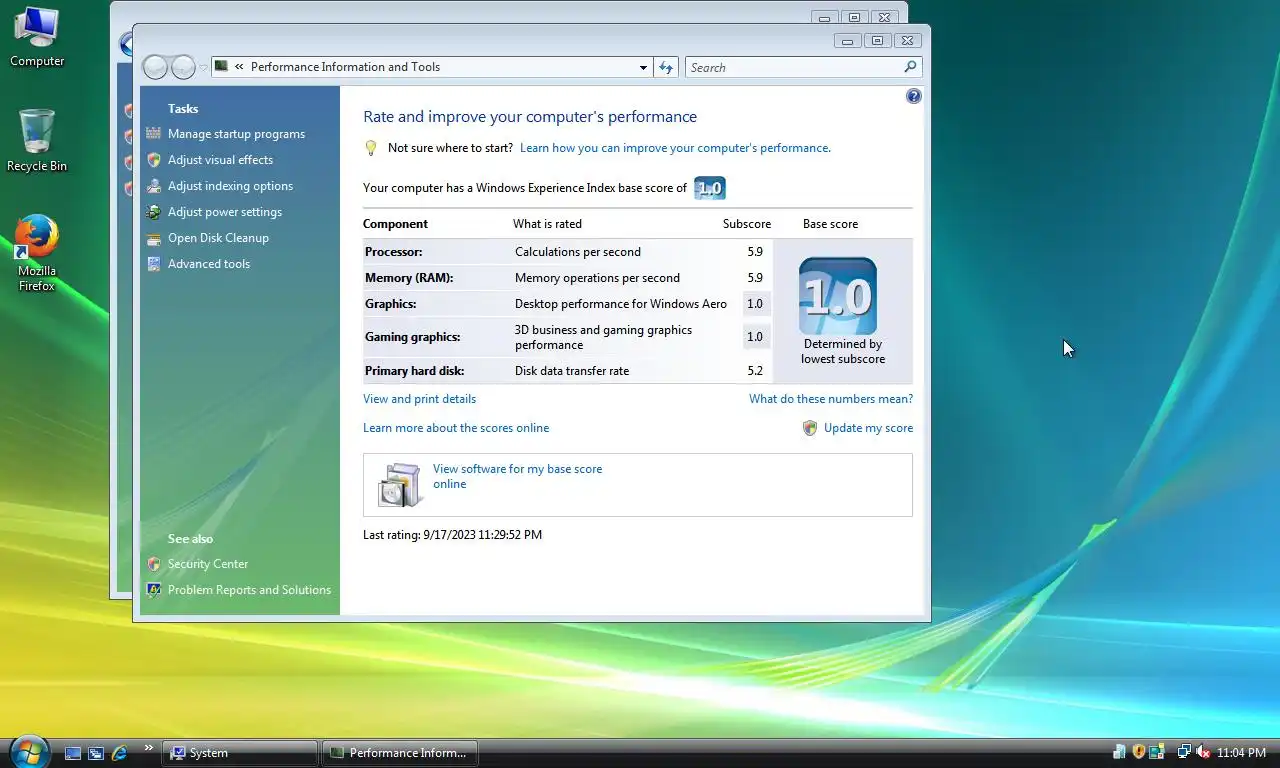Click the Adjust power settings icon
The width and height of the screenshot is (1280, 768).
[153, 212]
